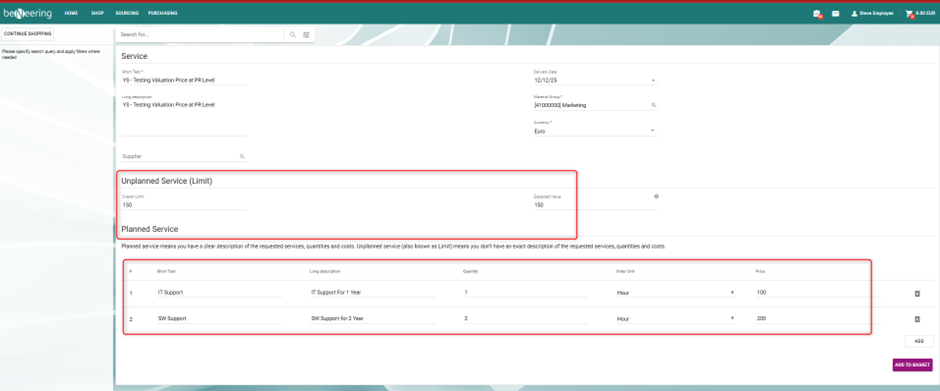
Task: Delete the SW Support service row
Action: [x=917, y=319]
